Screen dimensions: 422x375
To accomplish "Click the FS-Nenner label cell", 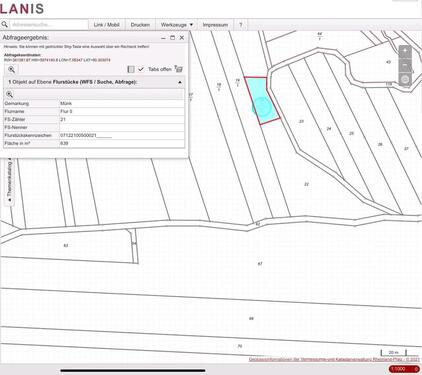I will [31, 127].
